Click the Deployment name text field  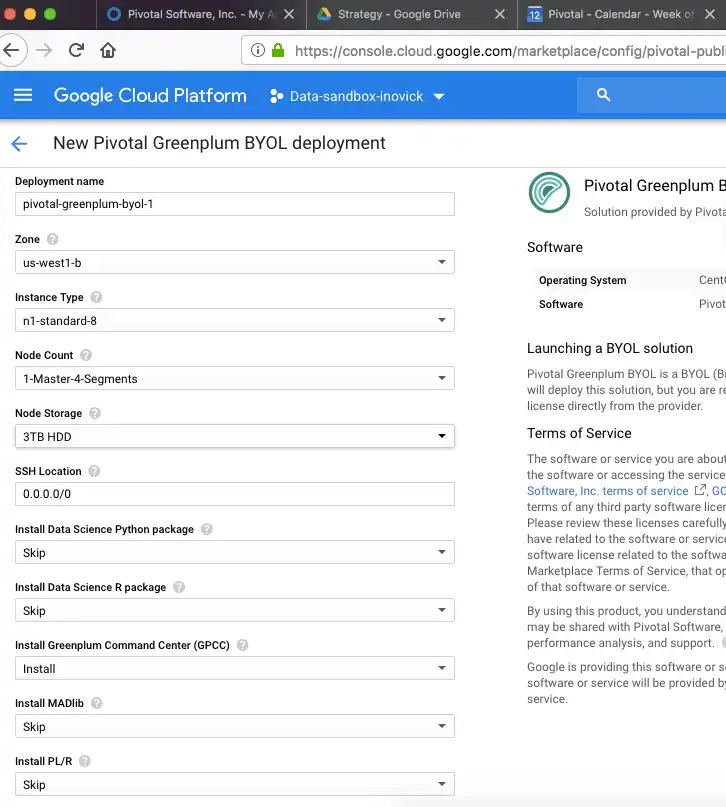click(235, 204)
